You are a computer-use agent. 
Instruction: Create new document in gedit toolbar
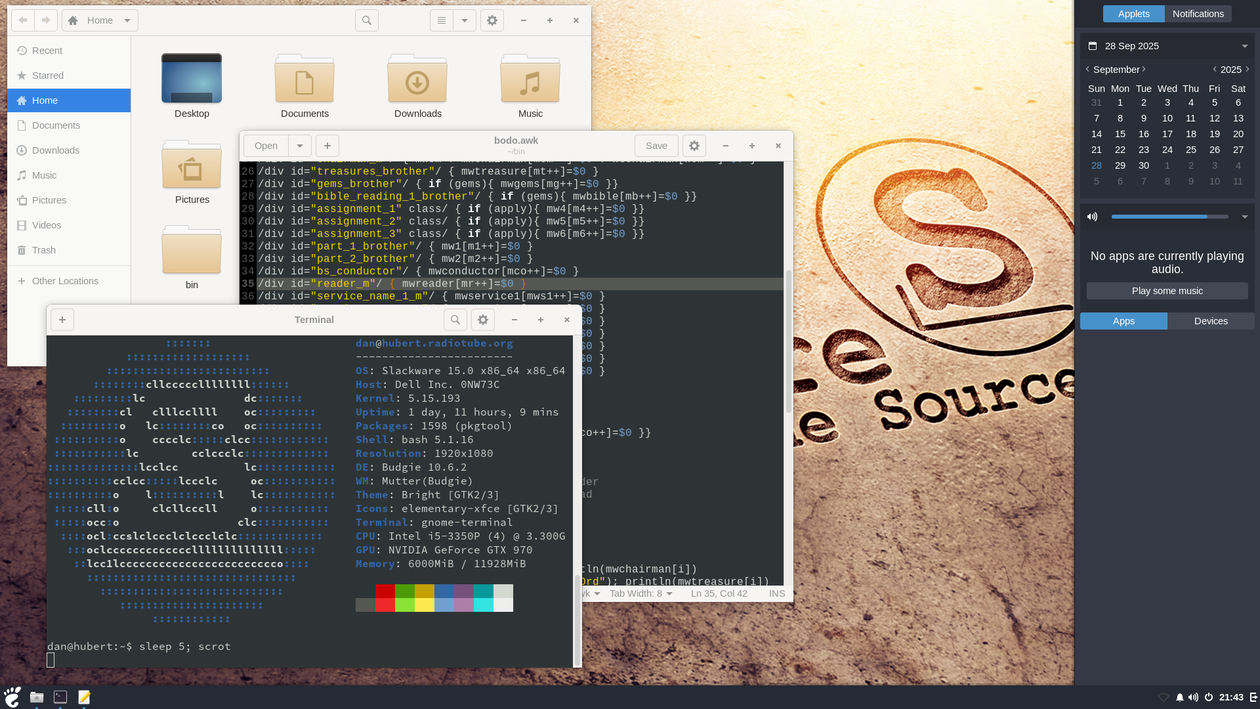(x=327, y=146)
